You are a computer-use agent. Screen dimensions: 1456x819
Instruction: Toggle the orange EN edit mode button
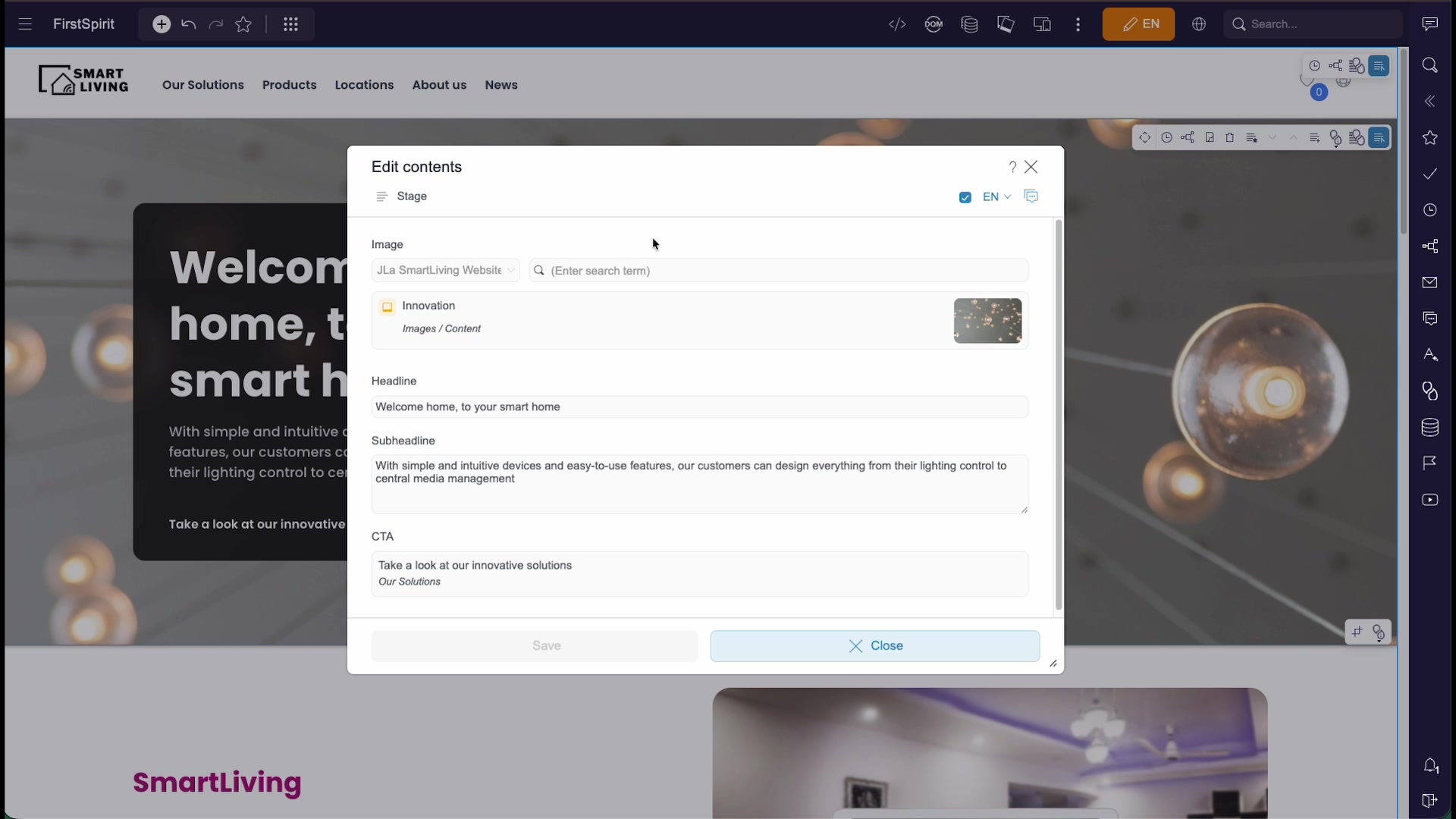pos(1138,24)
